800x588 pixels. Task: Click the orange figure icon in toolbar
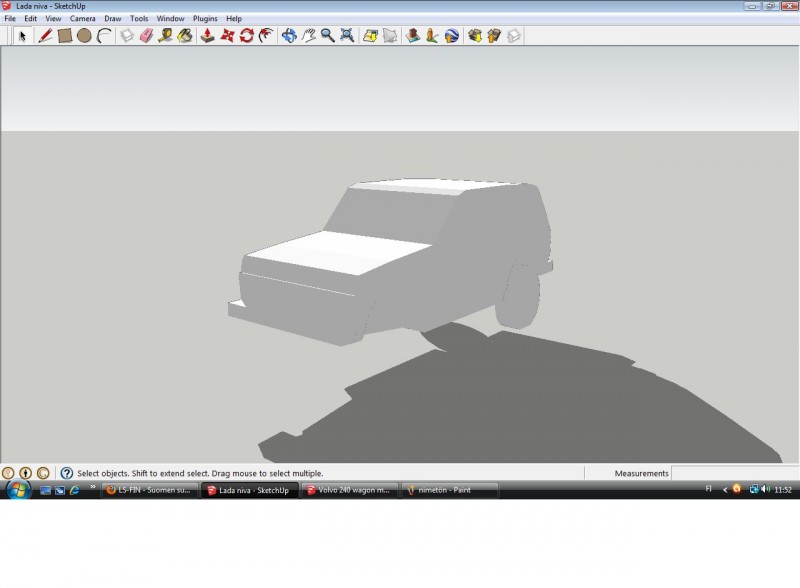click(432, 36)
